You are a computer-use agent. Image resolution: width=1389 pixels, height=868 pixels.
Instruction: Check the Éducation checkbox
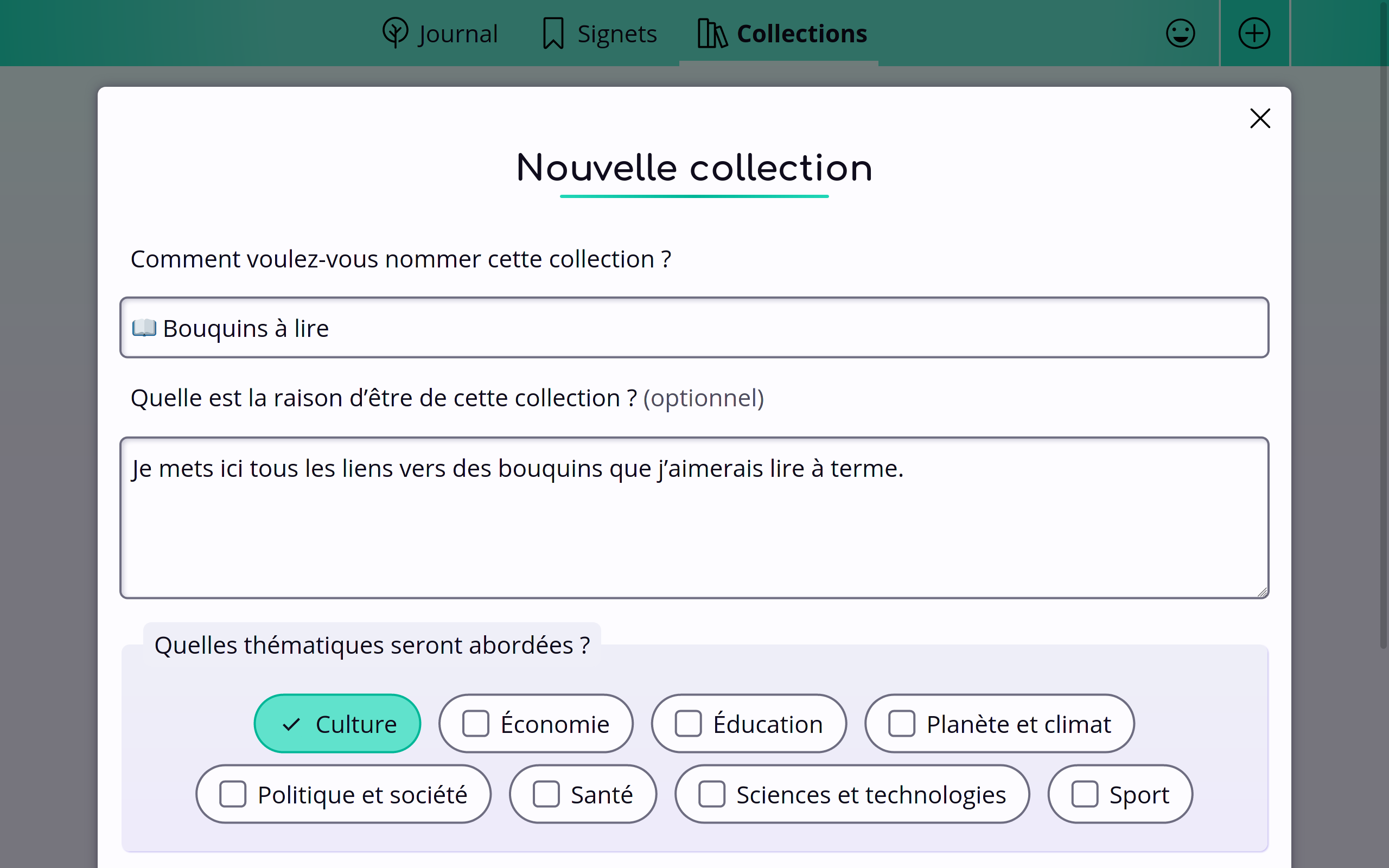(688, 723)
